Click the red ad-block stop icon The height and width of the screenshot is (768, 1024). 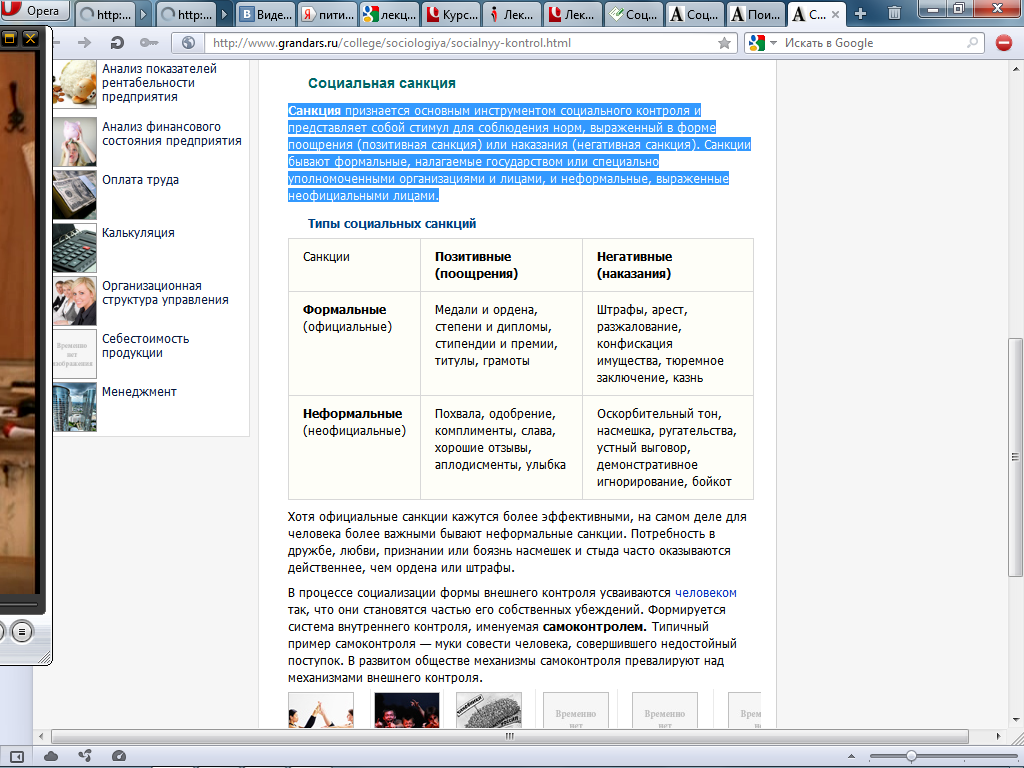(x=1004, y=43)
